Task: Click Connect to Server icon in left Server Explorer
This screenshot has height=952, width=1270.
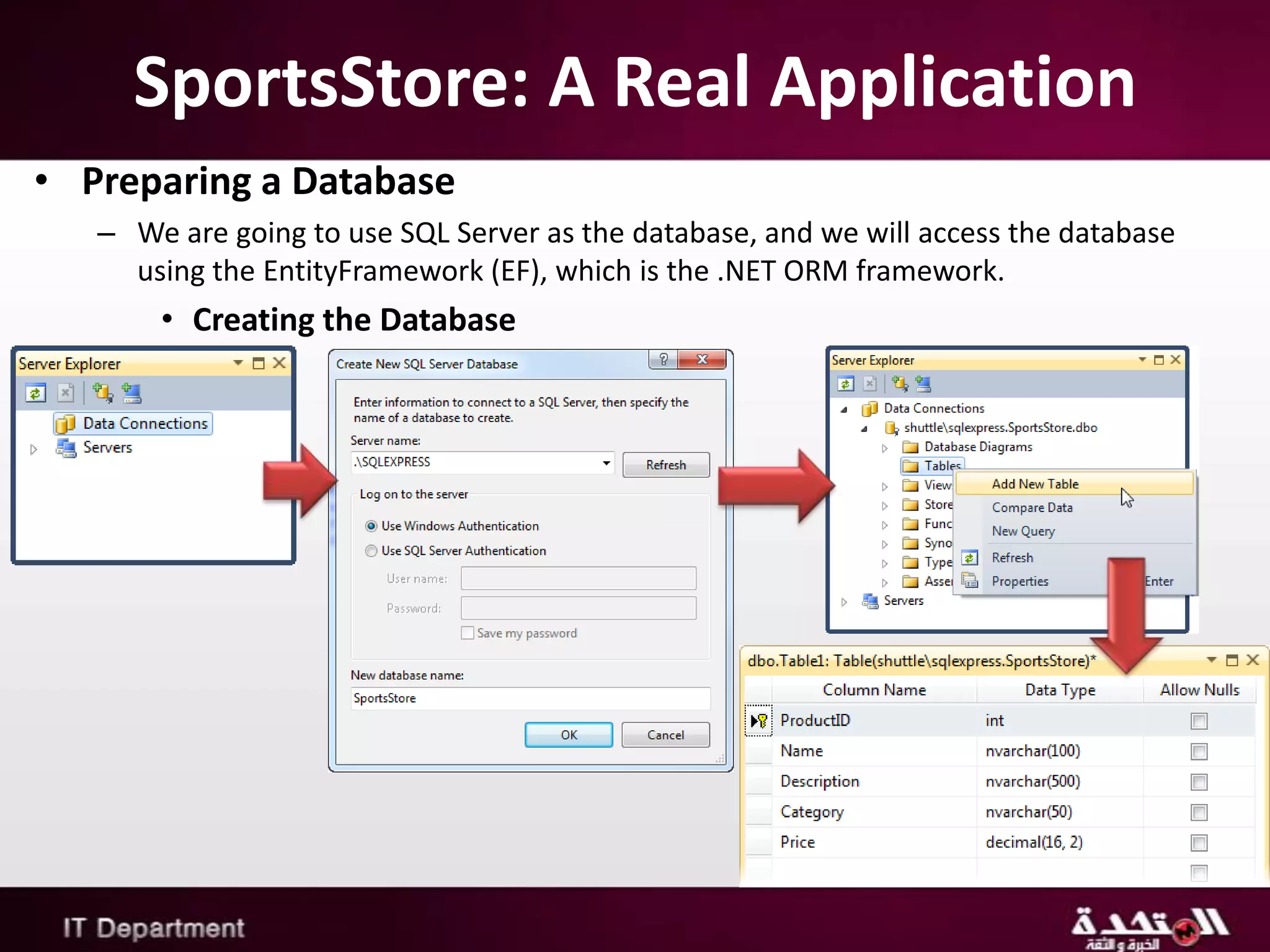Action: [131, 392]
